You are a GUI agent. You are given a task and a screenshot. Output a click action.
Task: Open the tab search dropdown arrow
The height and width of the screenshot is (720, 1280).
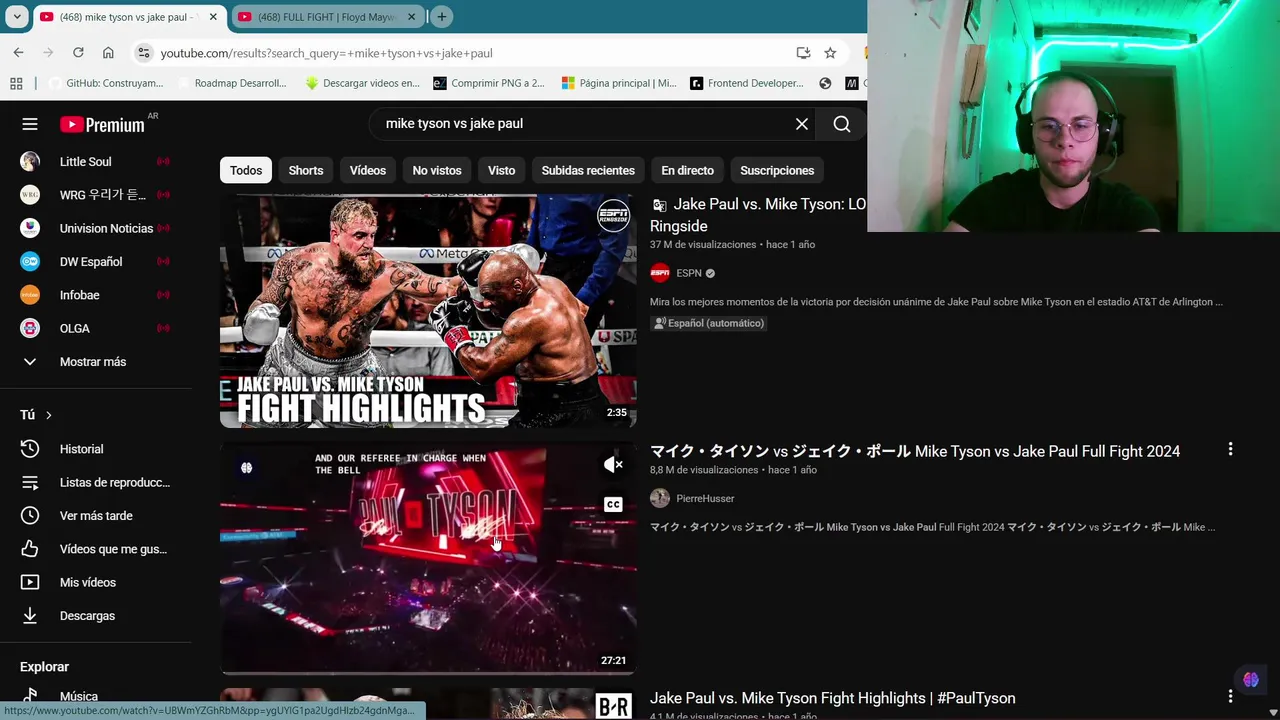coord(16,16)
